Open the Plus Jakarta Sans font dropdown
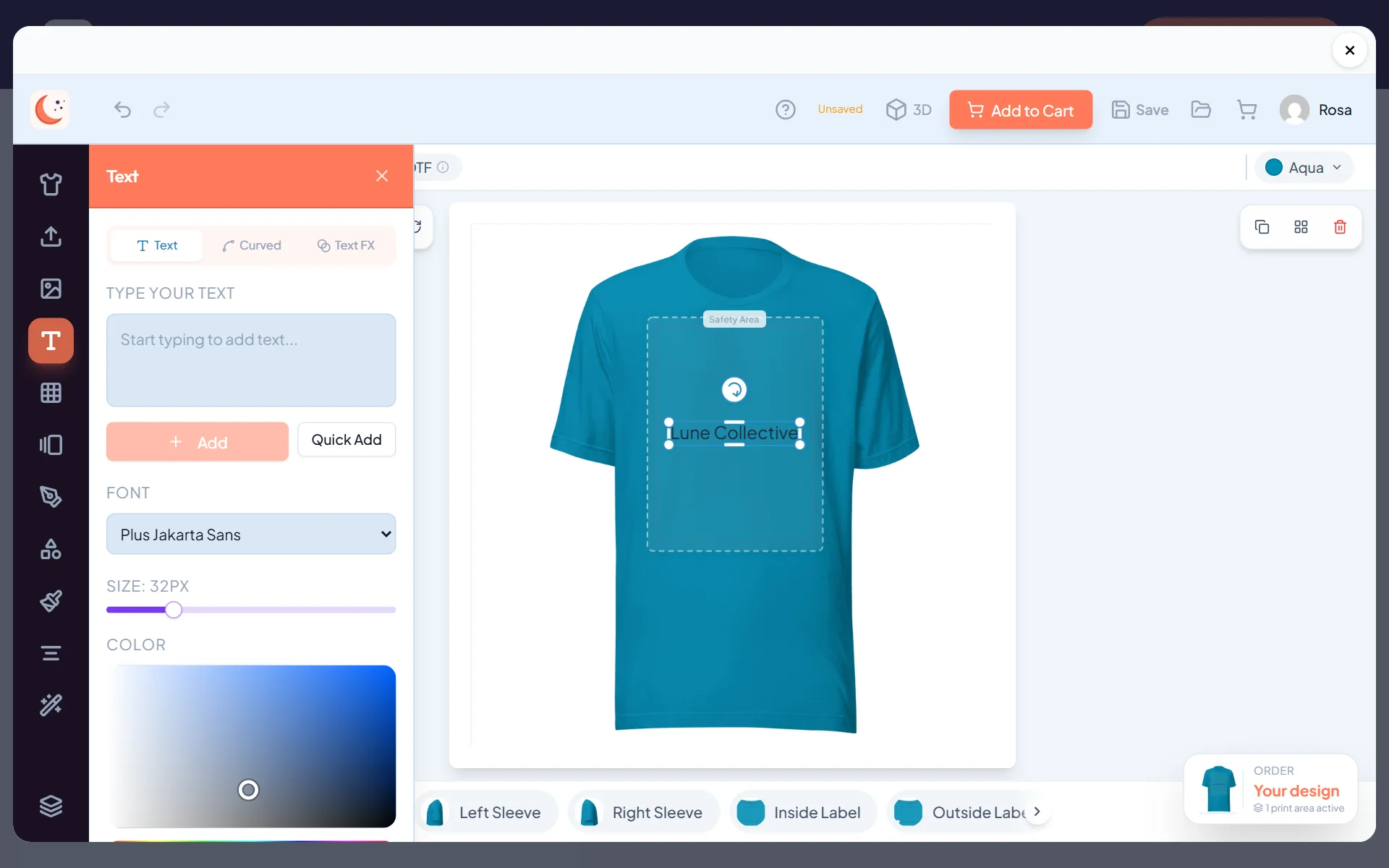This screenshot has height=868, width=1389. [x=251, y=535]
